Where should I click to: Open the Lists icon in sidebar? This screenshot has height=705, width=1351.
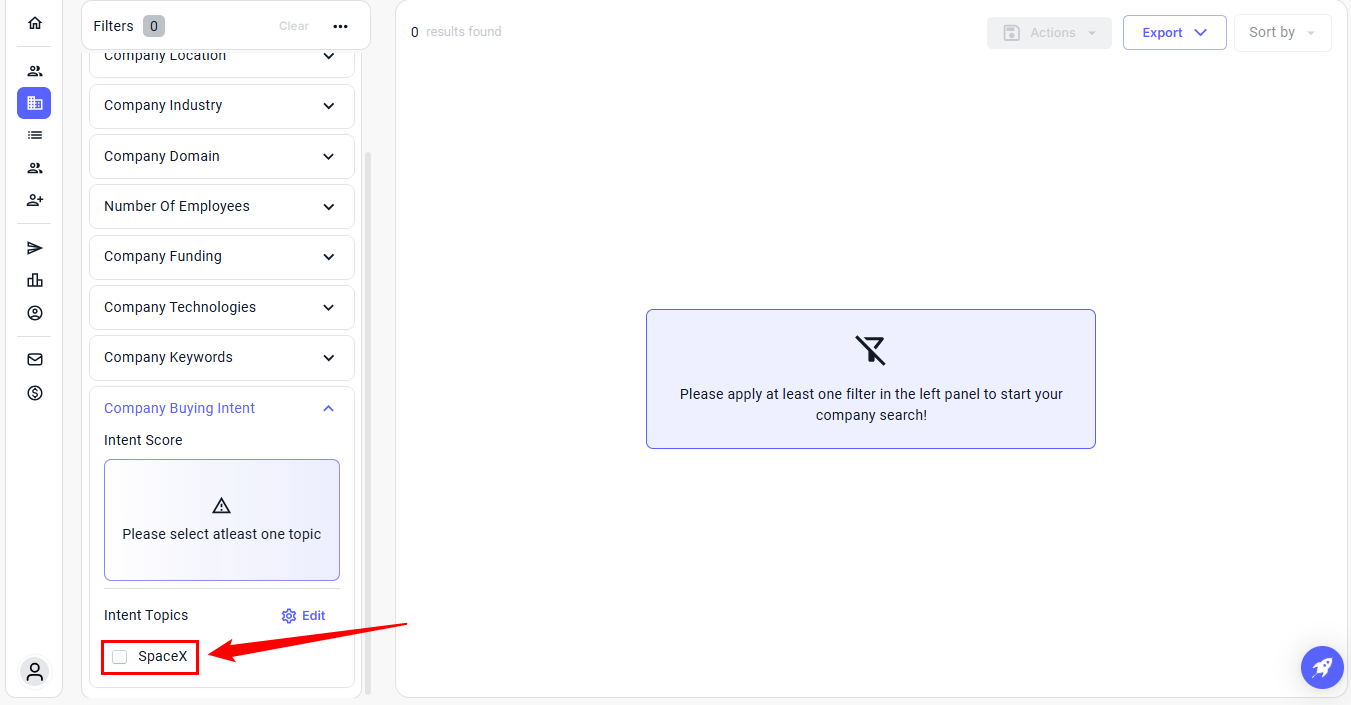pos(35,135)
